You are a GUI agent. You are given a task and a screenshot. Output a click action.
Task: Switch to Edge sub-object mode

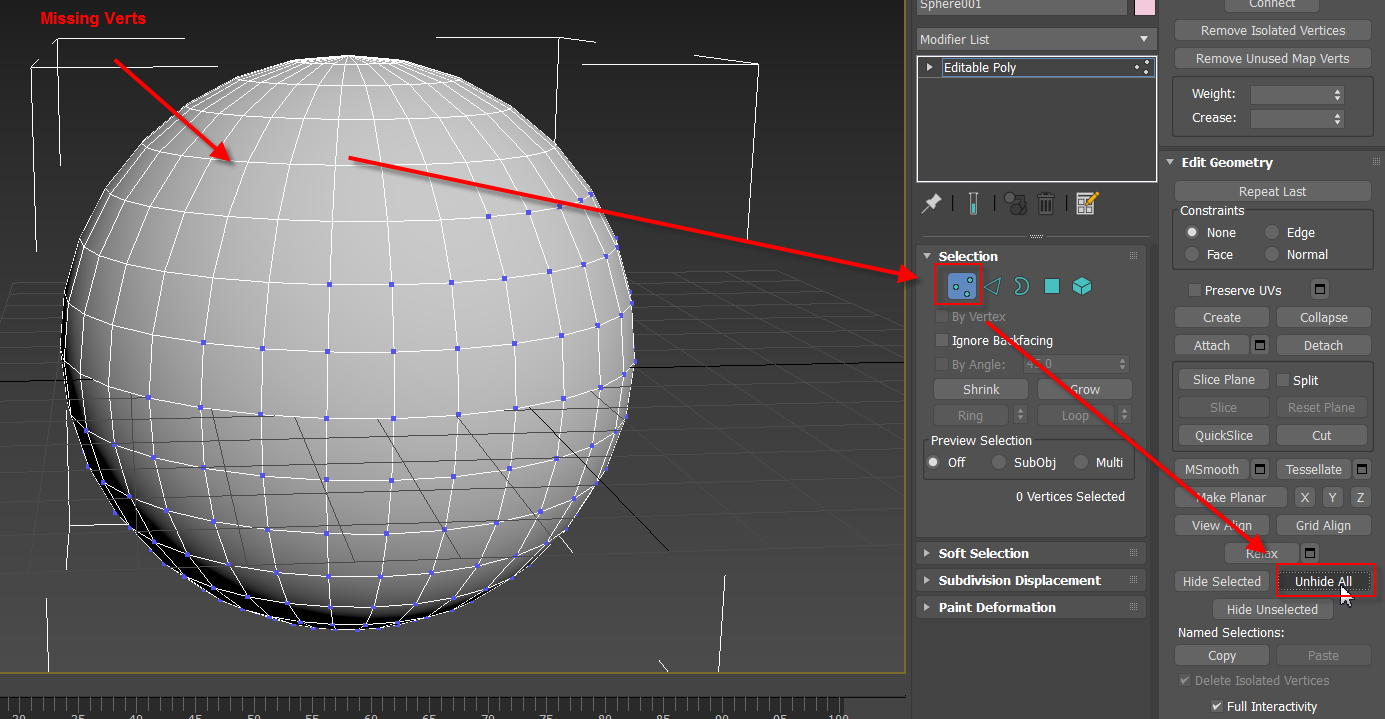coord(992,287)
